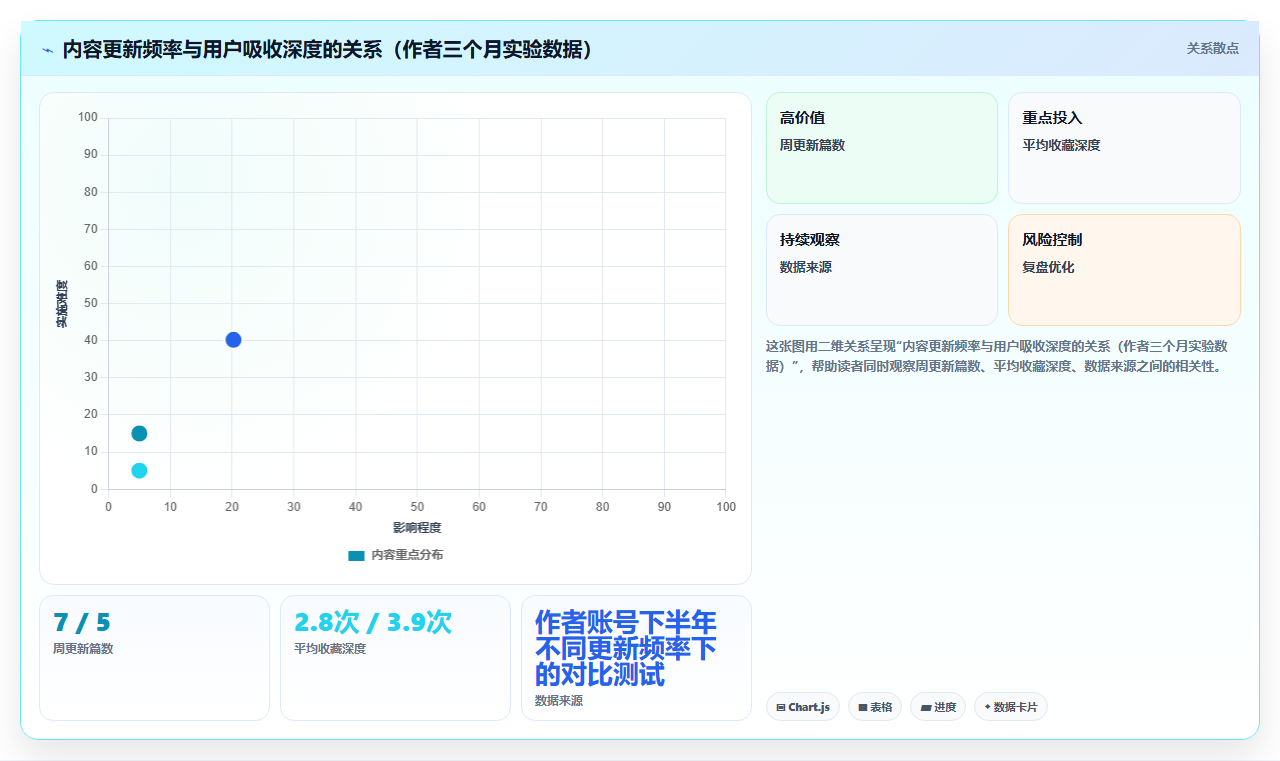Click the 数据来源 text in 持续观察 card

(806, 267)
